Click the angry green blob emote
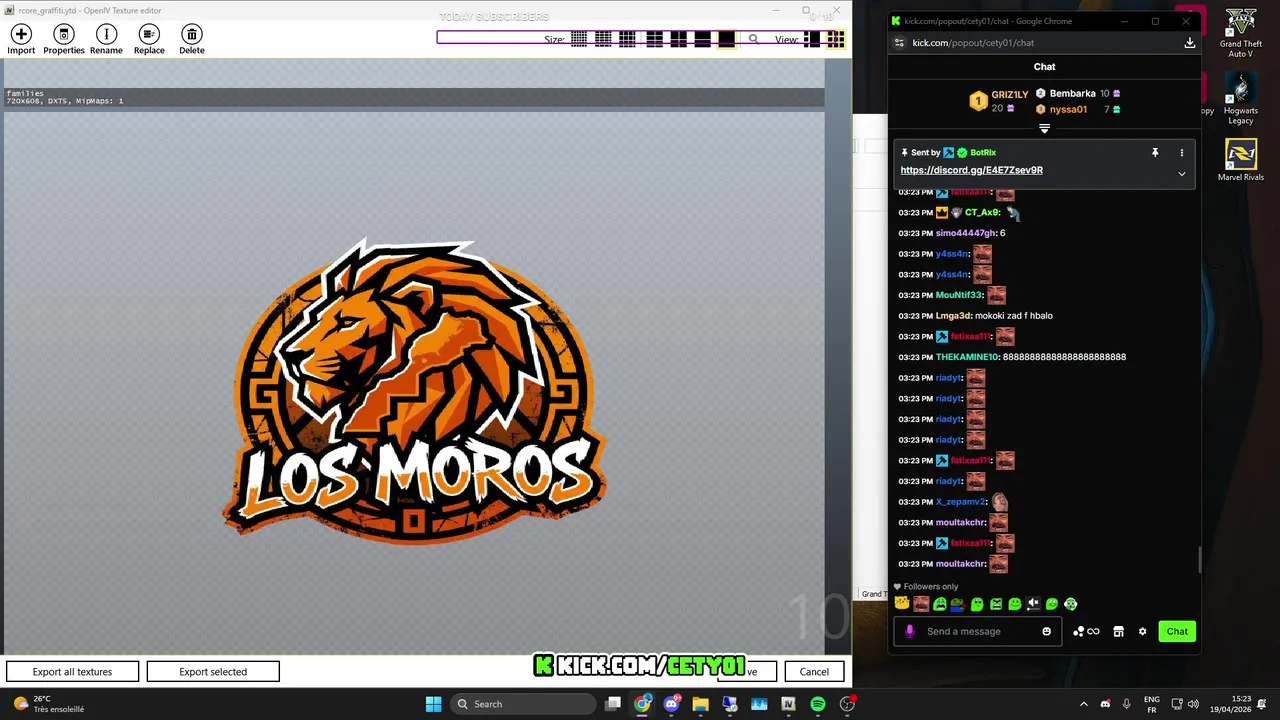This screenshot has height=720, width=1280. point(996,604)
